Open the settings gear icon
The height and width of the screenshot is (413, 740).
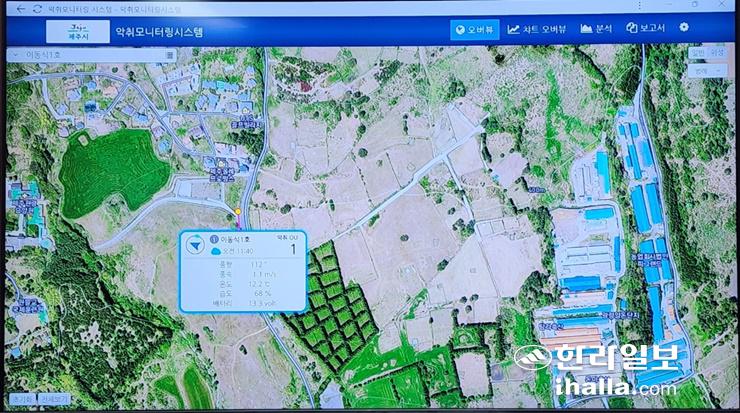684,28
